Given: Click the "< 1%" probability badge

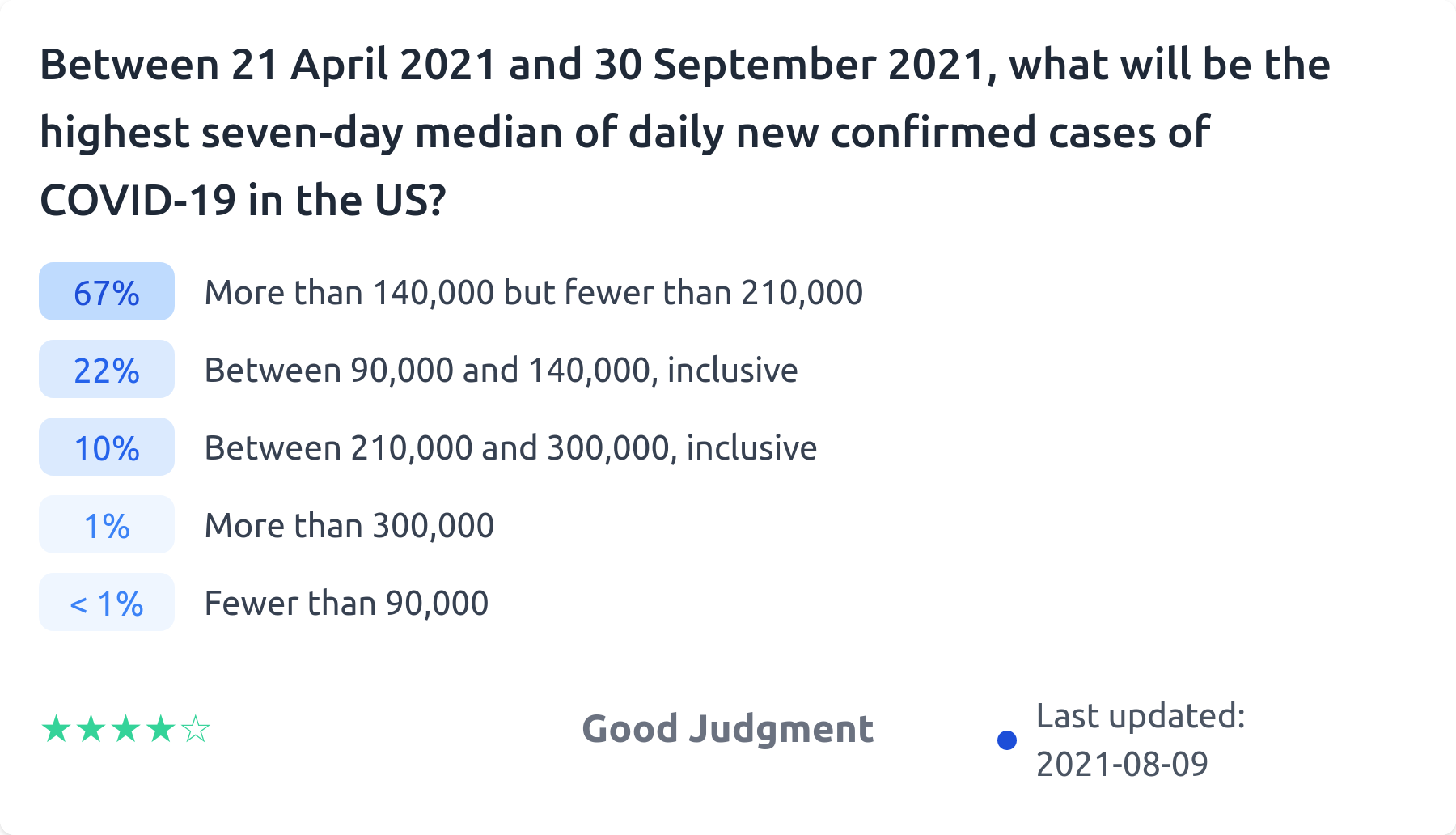Looking at the screenshot, I should click(x=107, y=603).
